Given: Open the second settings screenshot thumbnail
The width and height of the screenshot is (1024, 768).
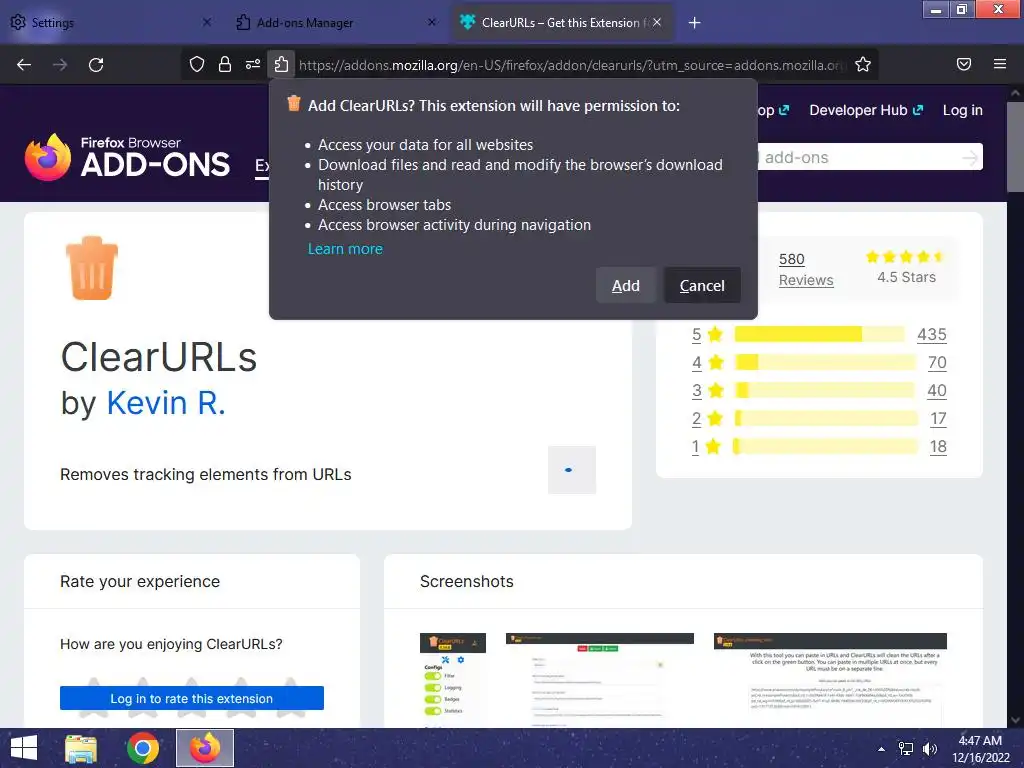Looking at the screenshot, I should (x=600, y=680).
